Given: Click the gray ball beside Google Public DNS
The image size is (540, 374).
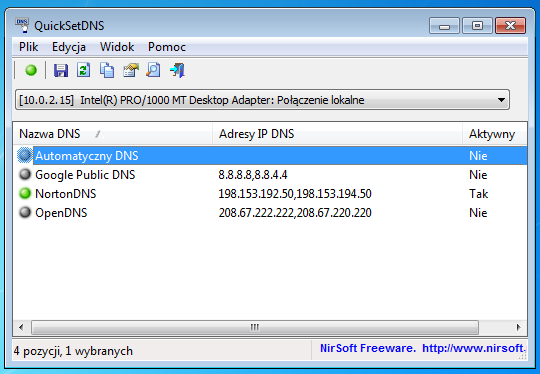Looking at the screenshot, I should [x=25, y=174].
